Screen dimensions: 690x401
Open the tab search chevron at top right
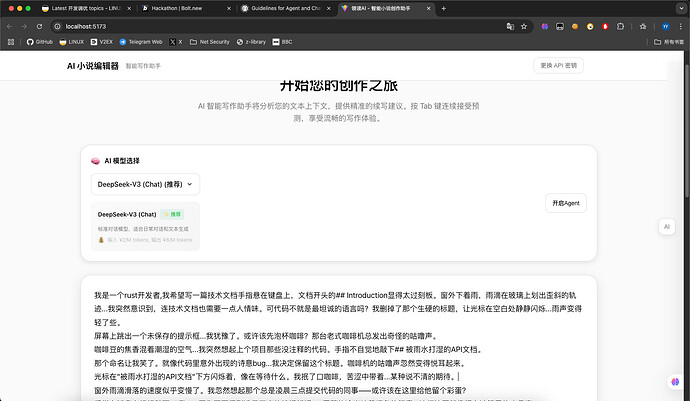[x=682, y=8]
